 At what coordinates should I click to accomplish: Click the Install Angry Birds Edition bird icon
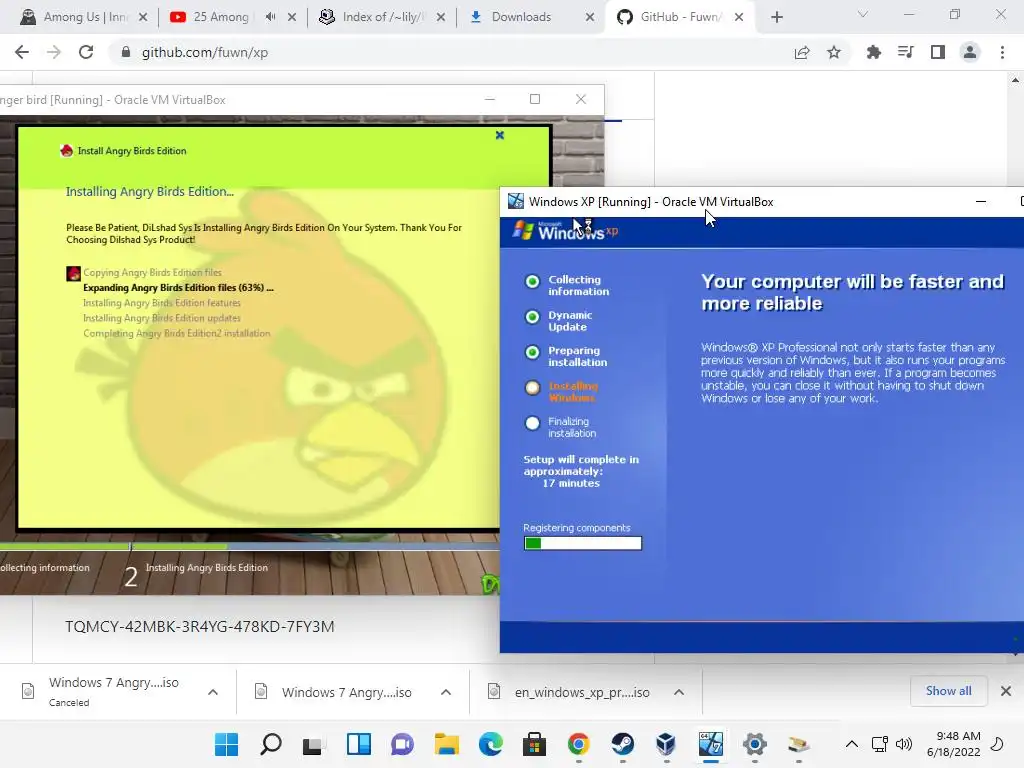click(x=67, y=151)
